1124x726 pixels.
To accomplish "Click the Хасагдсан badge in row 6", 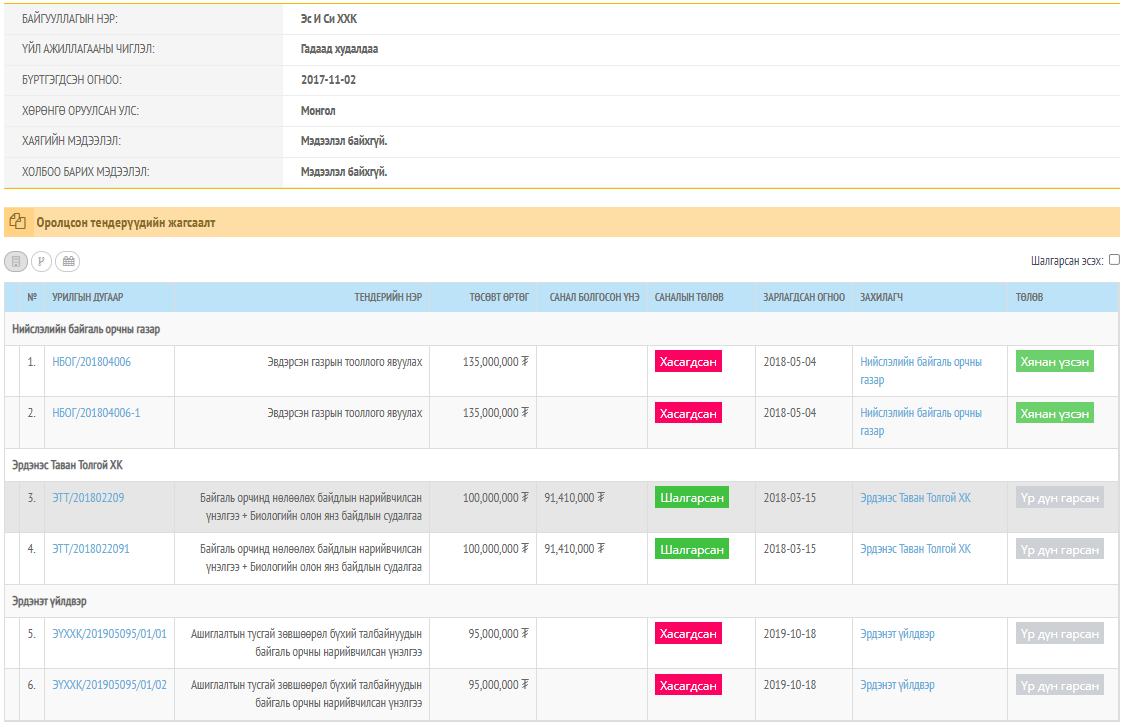I will [x=688, y=685].
